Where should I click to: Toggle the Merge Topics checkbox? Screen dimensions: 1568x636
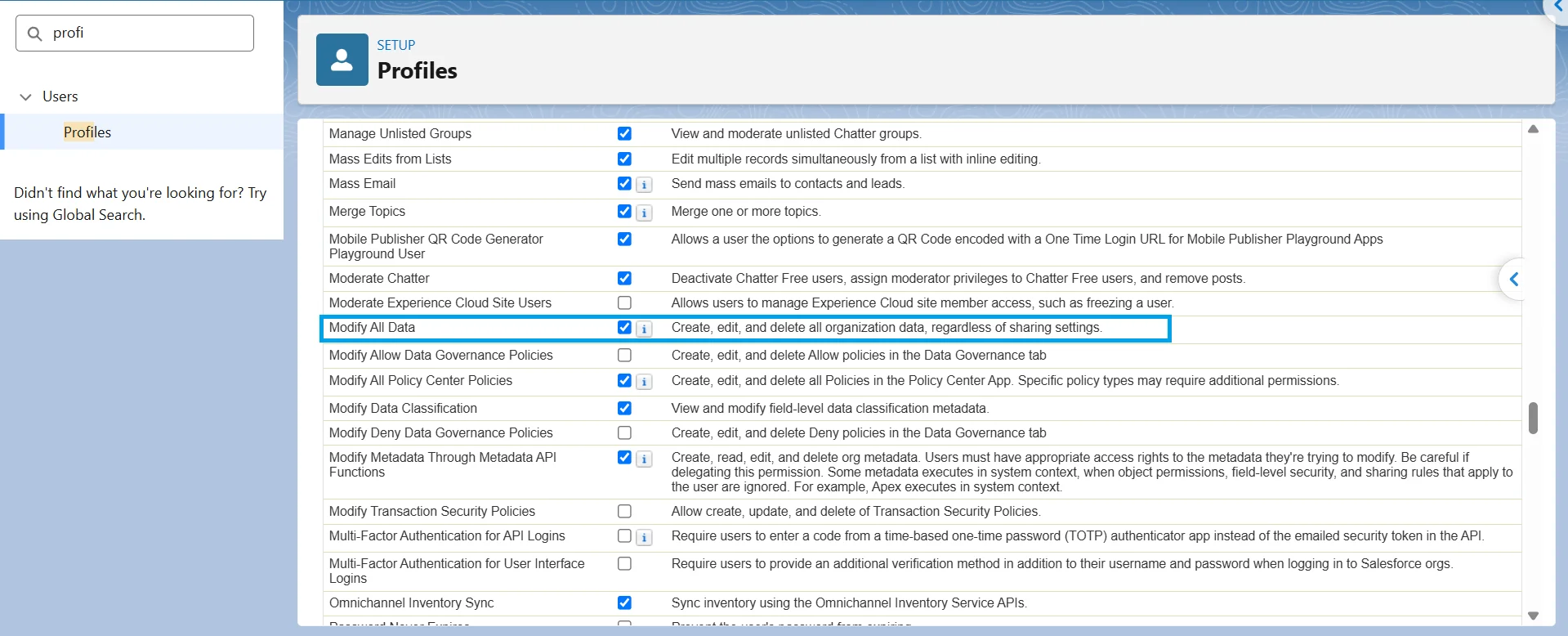tap(624, 211)
